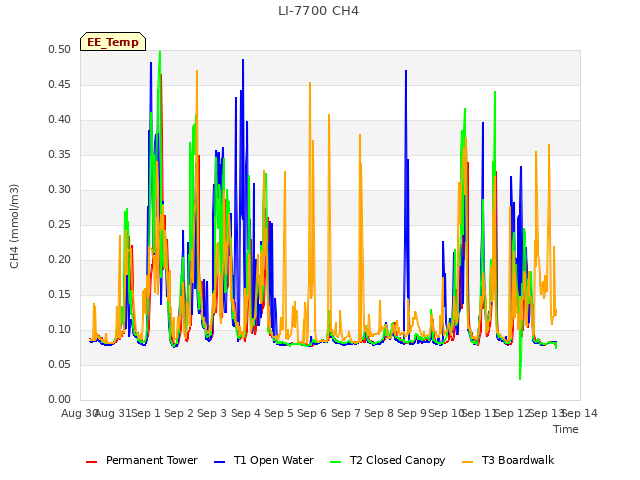
Task: Click the Sep 5 x-axis label
Action: pyautogui.click(x=279, y=413)
